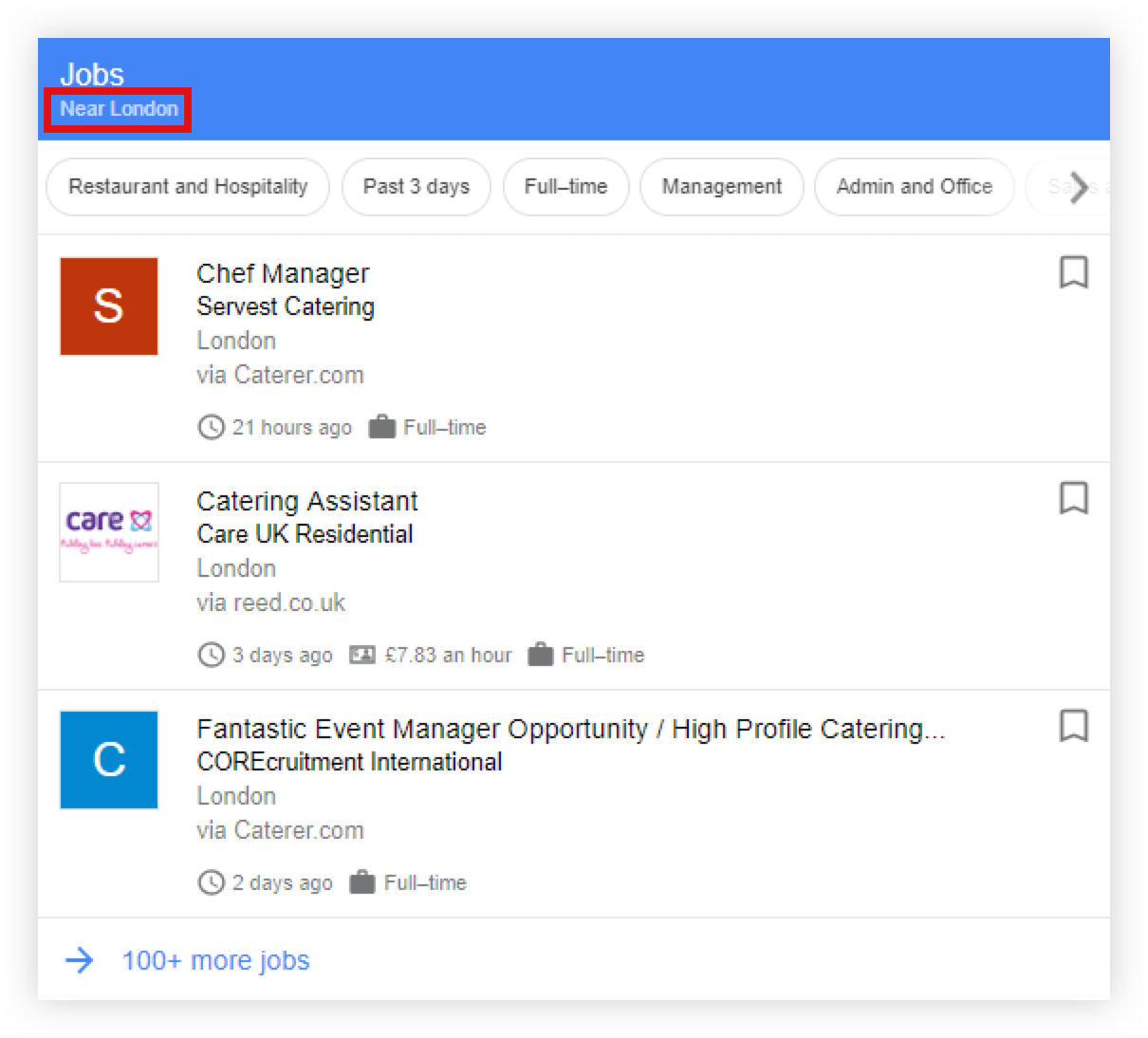The height and width of the screenshot is (1038, 1148).
Task: Click the clock icon next to 21 hours ago
Action: pos(211,427)
